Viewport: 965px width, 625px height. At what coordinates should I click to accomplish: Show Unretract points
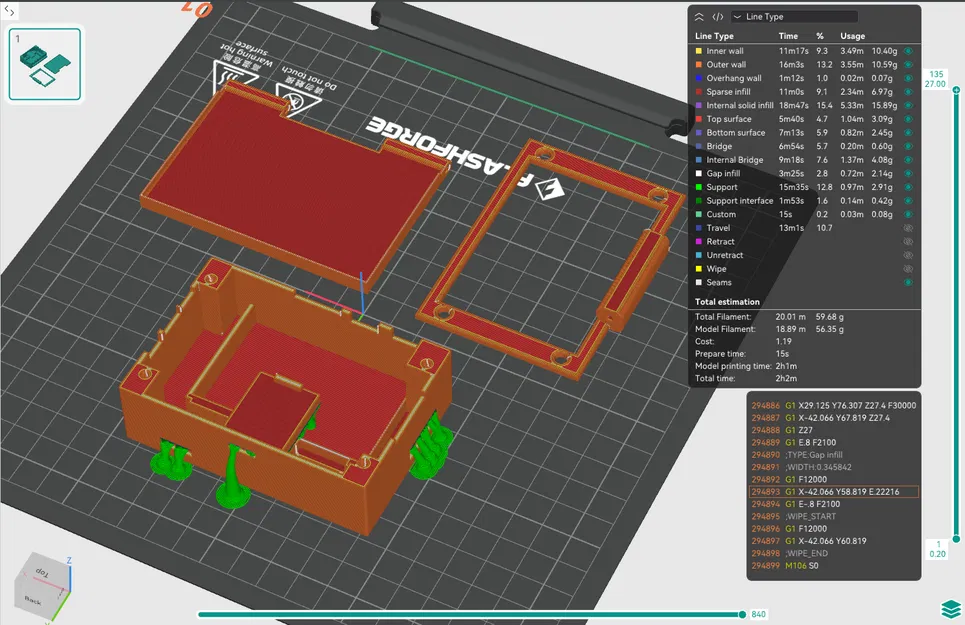coord(908,255)
